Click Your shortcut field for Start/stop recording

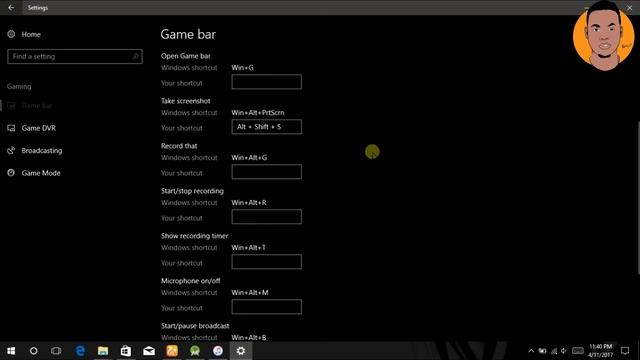pos(267,217)
